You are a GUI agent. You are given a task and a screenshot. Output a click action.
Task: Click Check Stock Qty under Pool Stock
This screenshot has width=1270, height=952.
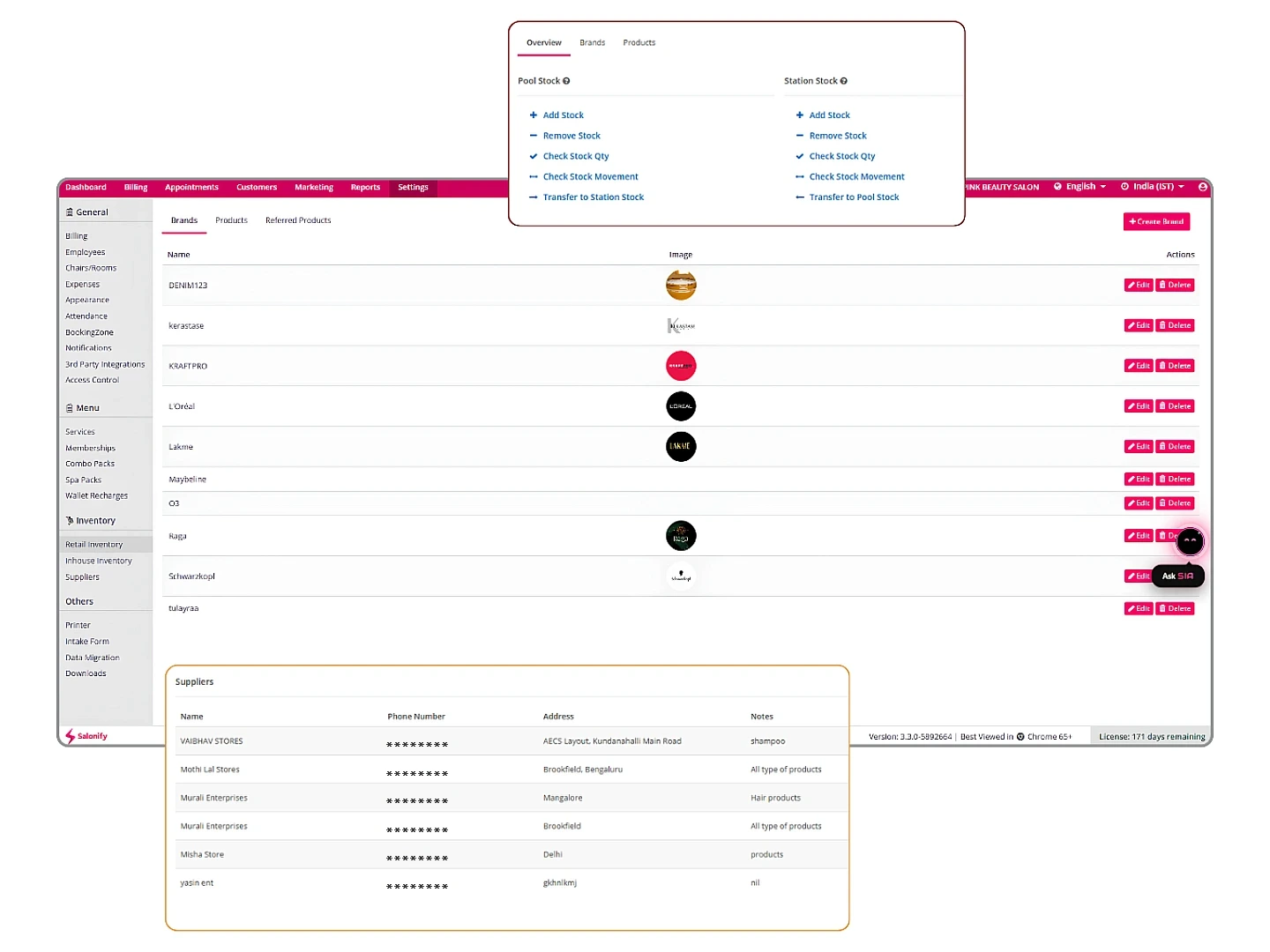[x=569, y=157]
